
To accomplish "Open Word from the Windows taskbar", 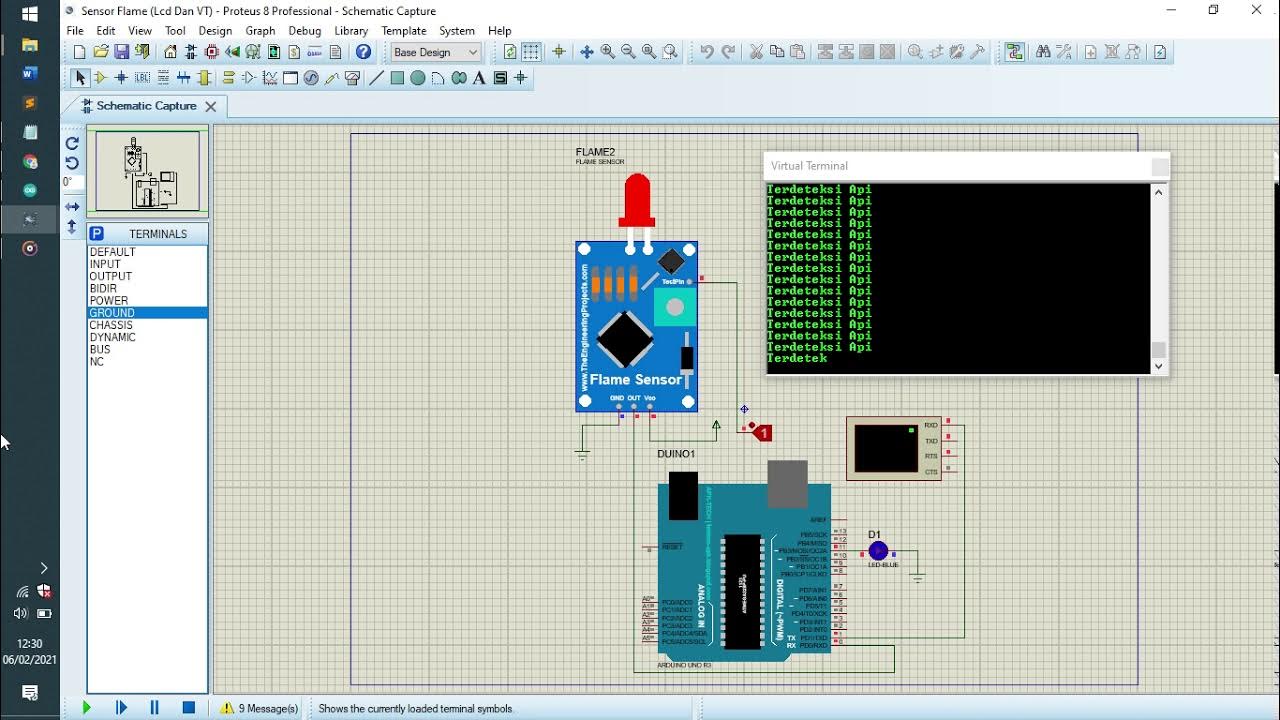I will (x=29, y=74).
